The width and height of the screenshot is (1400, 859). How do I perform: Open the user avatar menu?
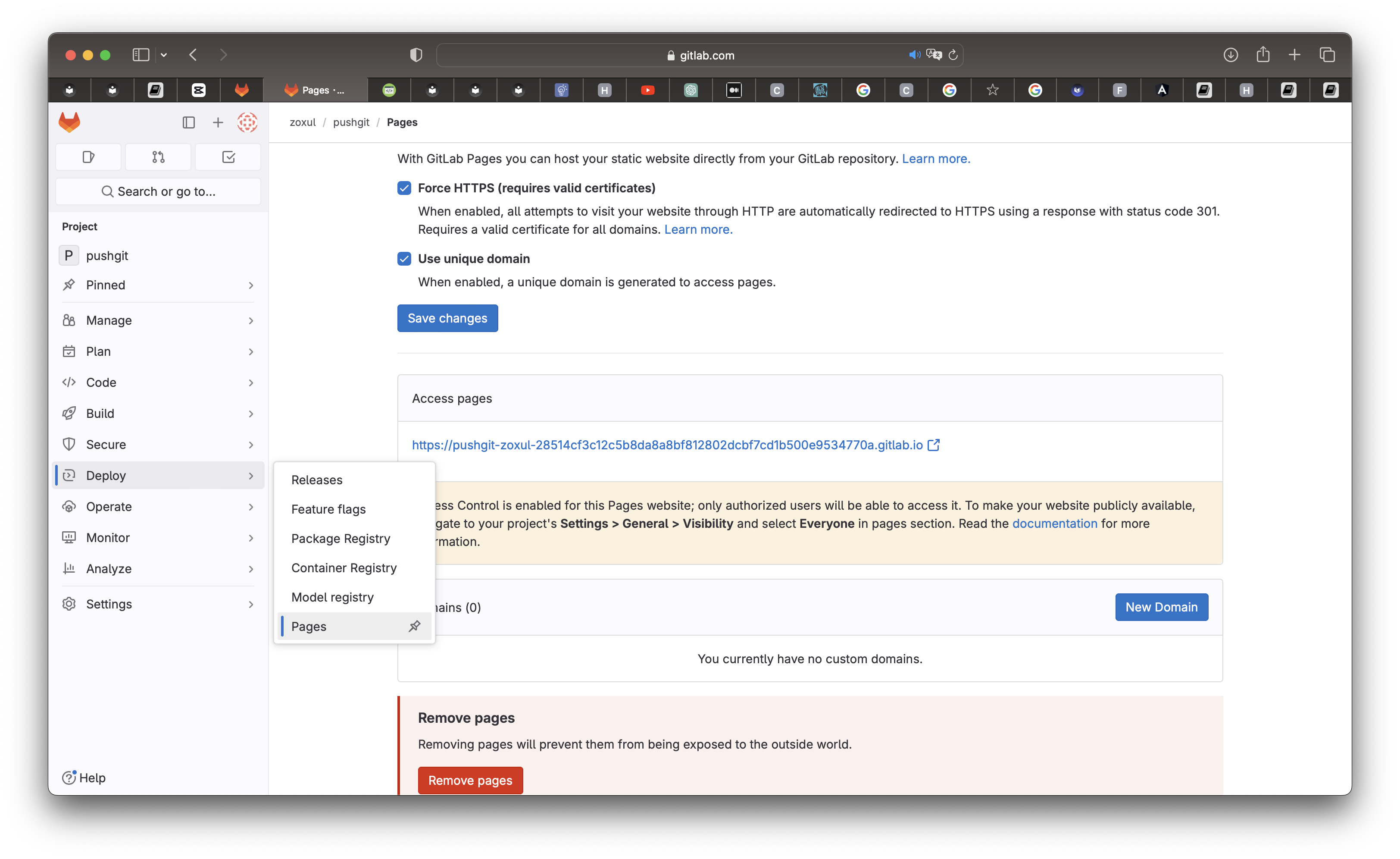(x=247, y=122)
